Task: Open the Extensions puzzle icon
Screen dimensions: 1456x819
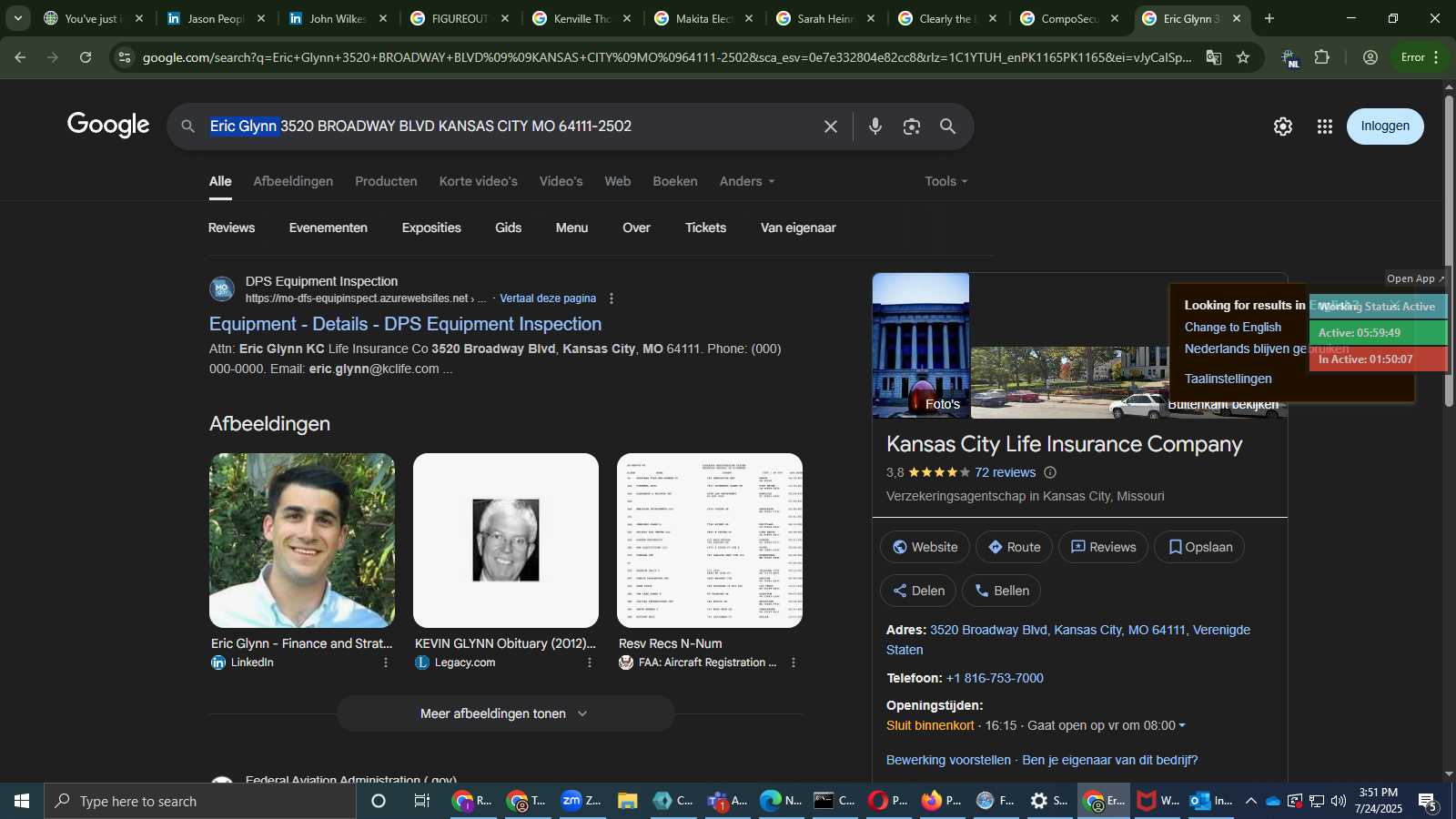Action: click(1322, 57)
